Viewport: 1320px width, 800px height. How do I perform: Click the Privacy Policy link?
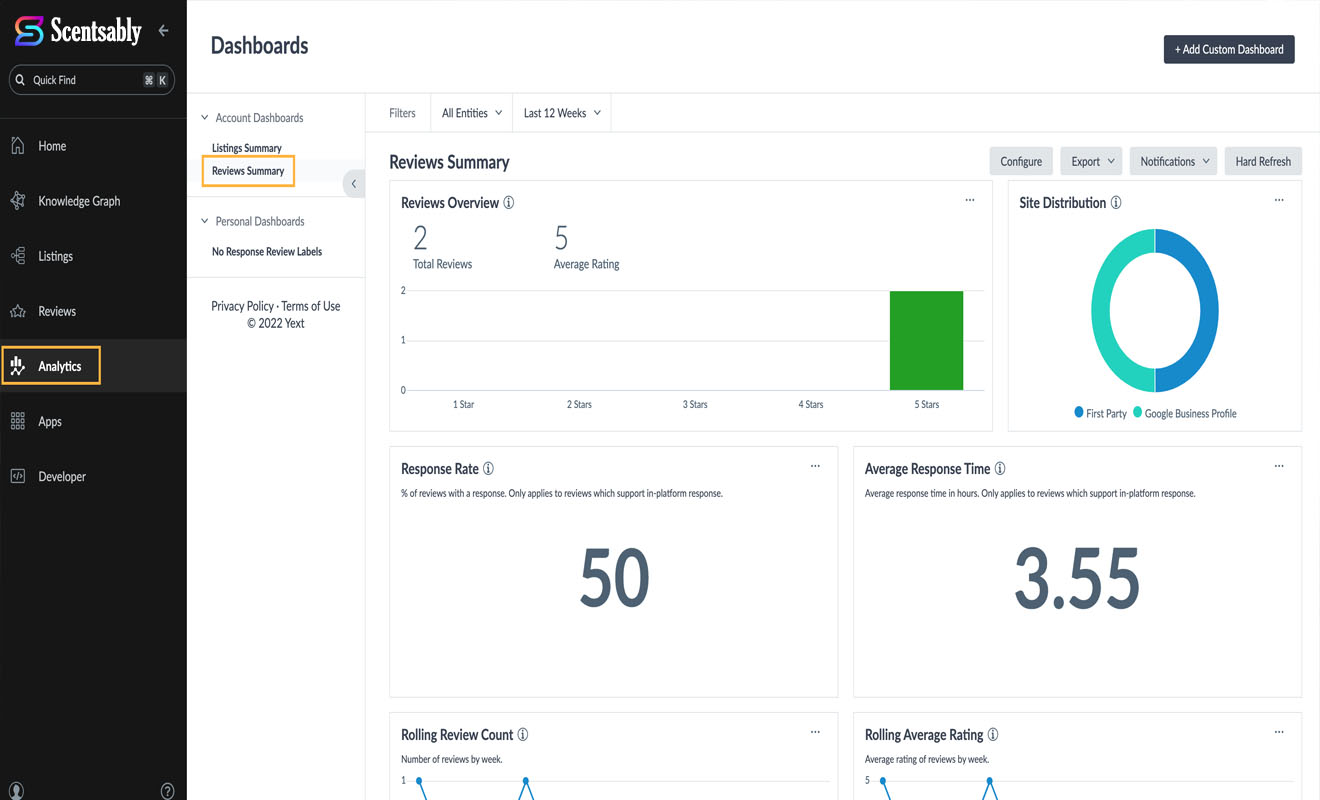(242, 306)
